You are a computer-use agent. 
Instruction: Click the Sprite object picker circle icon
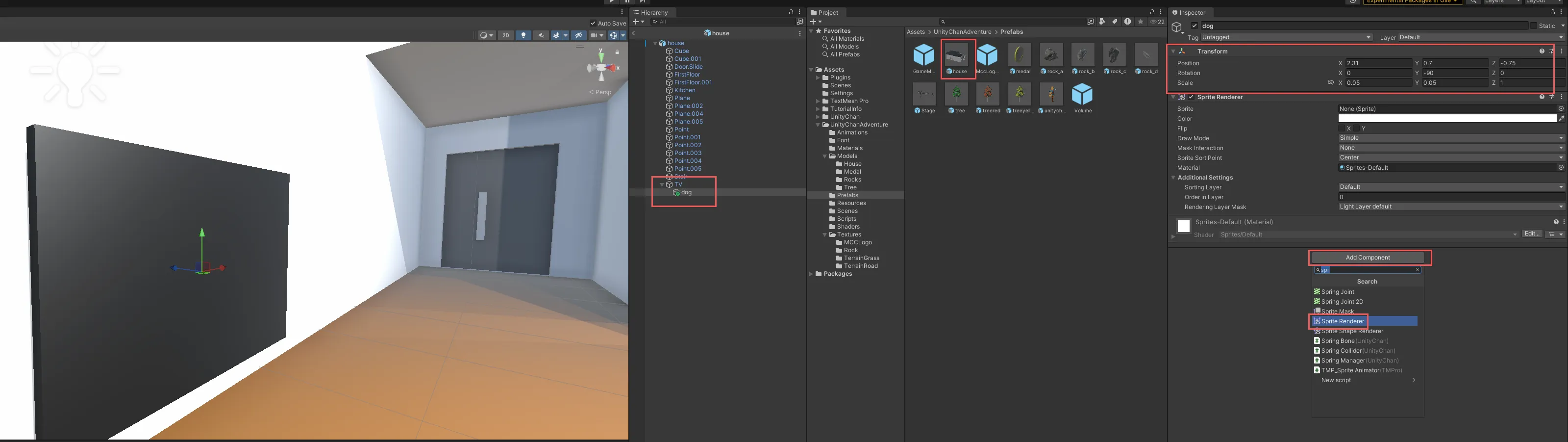tap(1561, 109)
